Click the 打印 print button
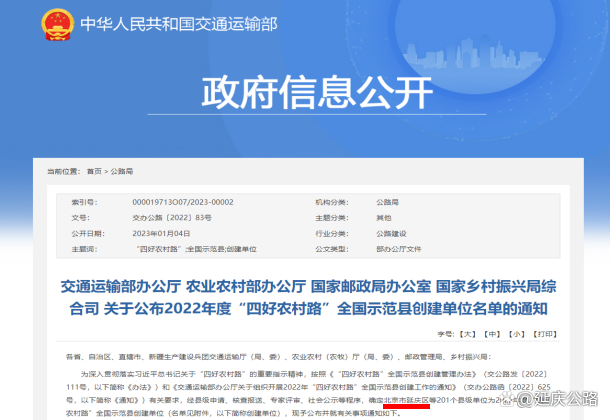This screenshot has height=420, width=610. click(545, 334)
